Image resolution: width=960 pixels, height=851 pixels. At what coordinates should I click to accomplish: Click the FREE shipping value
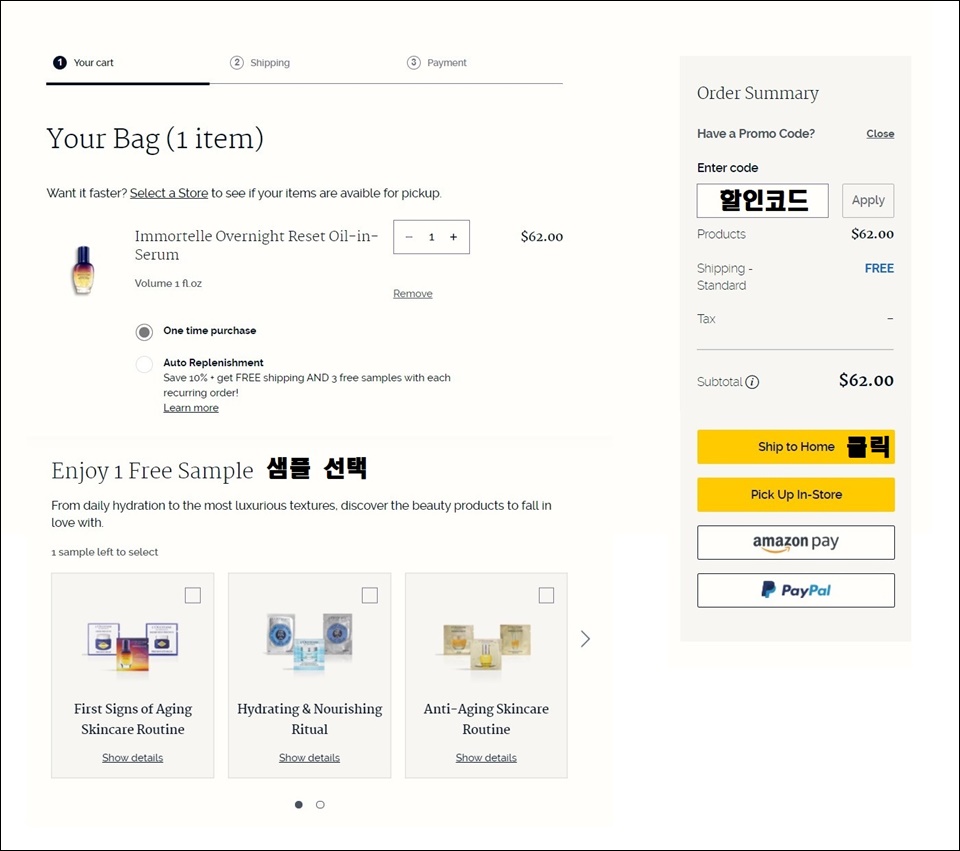pyautogui.click(x=879, y=268)
